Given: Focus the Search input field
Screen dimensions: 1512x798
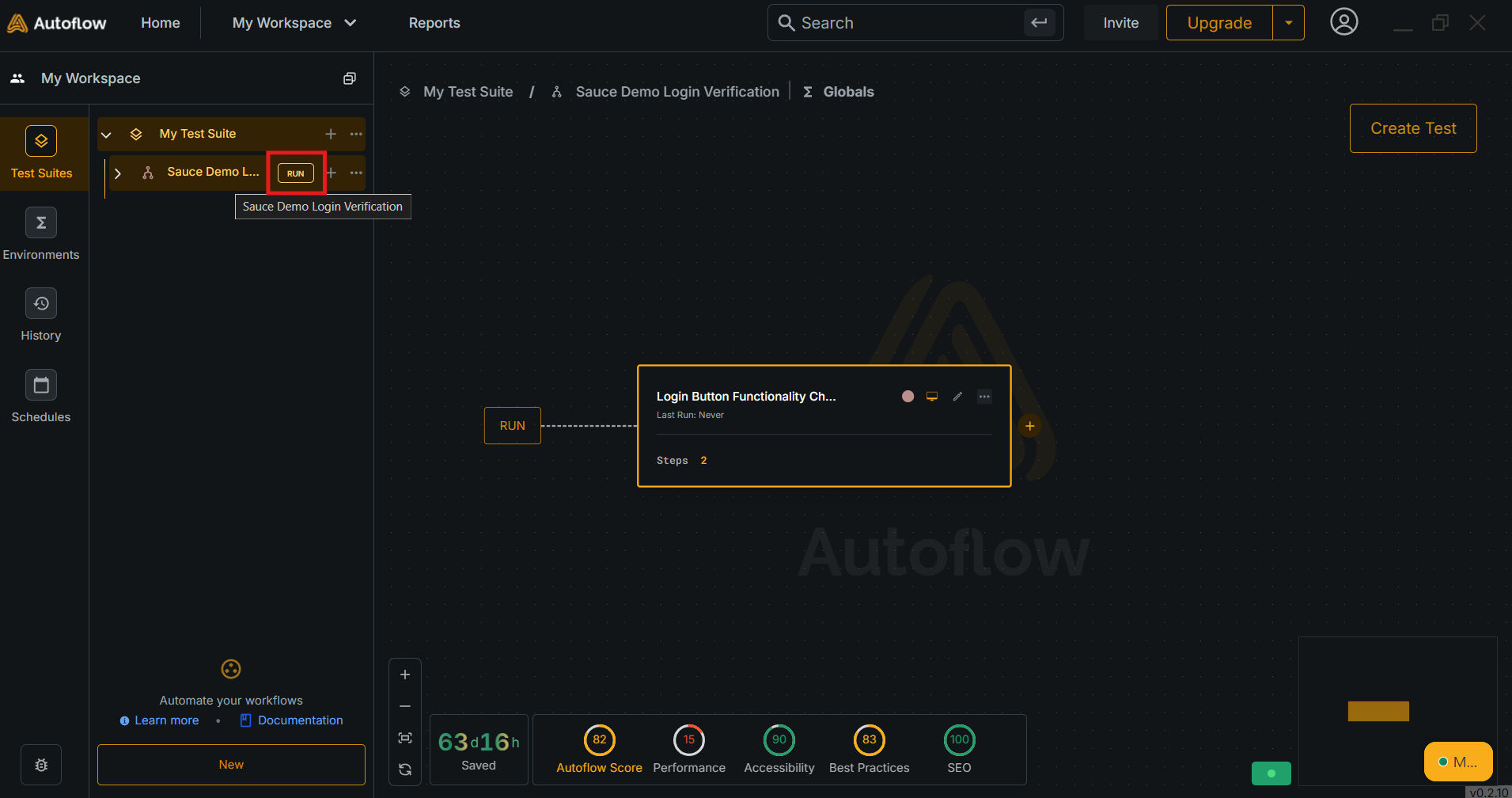Looking at the screenshot, I should 910,23.
